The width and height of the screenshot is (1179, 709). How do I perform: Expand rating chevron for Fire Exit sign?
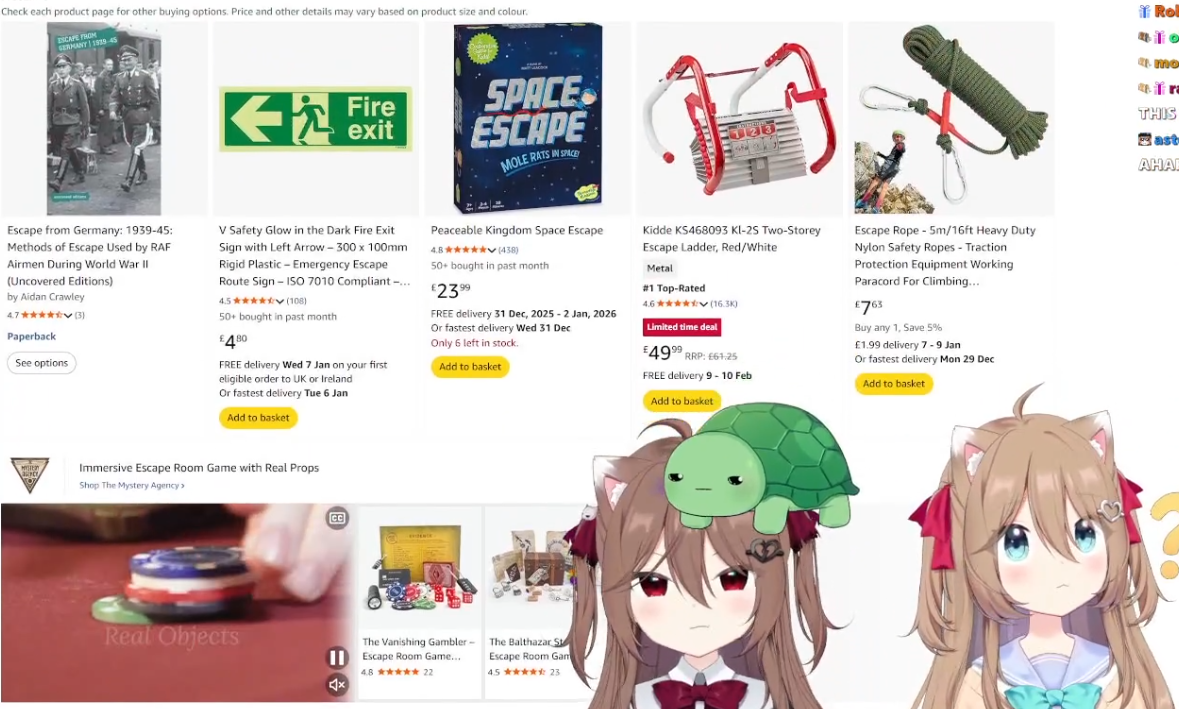pyautogui.click(x=280, y=301)
